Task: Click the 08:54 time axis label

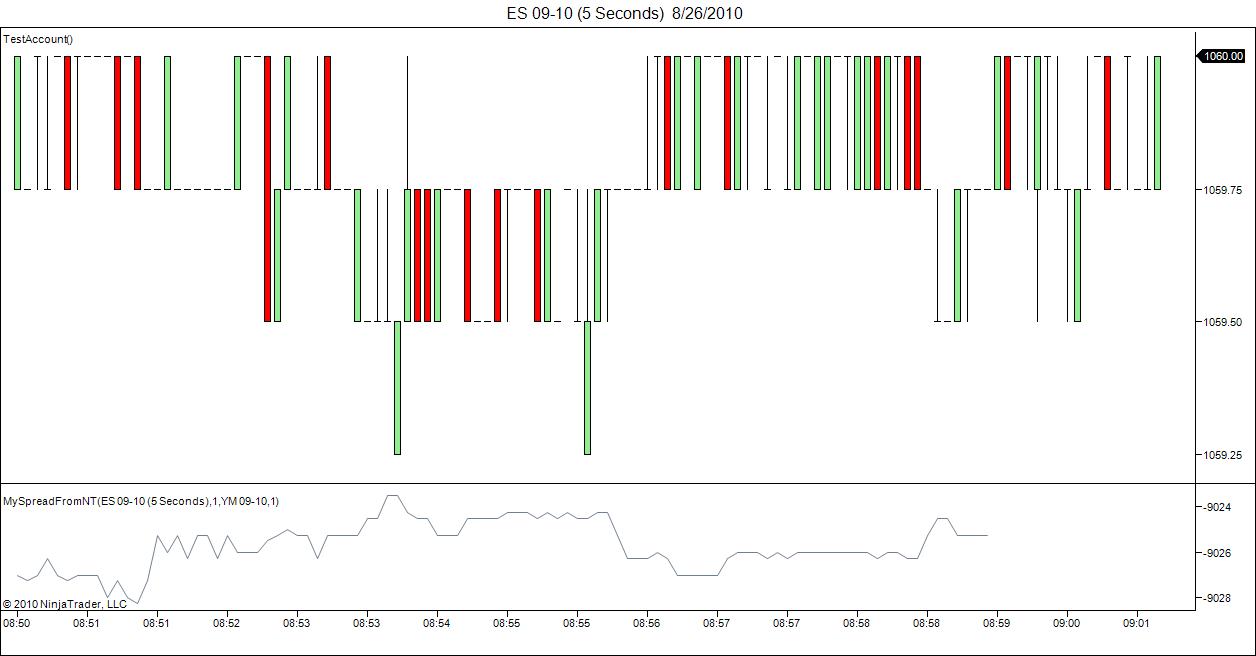Action: pyautogui.click(x=437, y=622)
